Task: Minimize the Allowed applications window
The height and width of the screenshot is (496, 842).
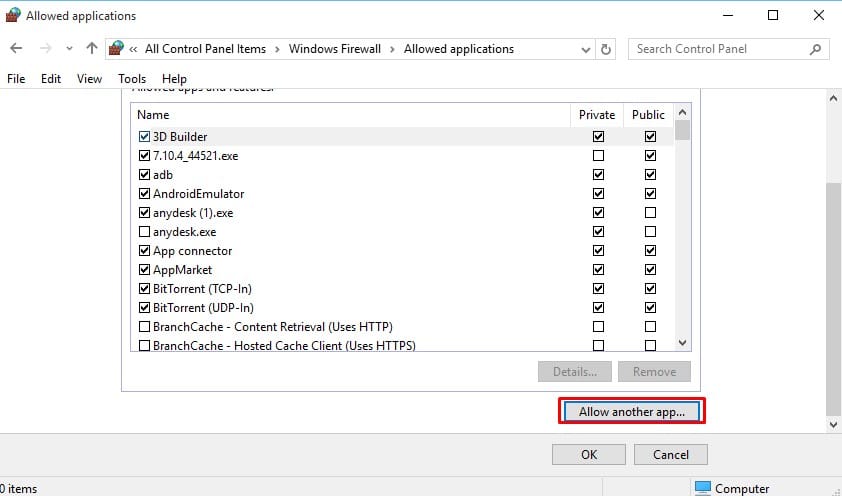Action: 728,16
